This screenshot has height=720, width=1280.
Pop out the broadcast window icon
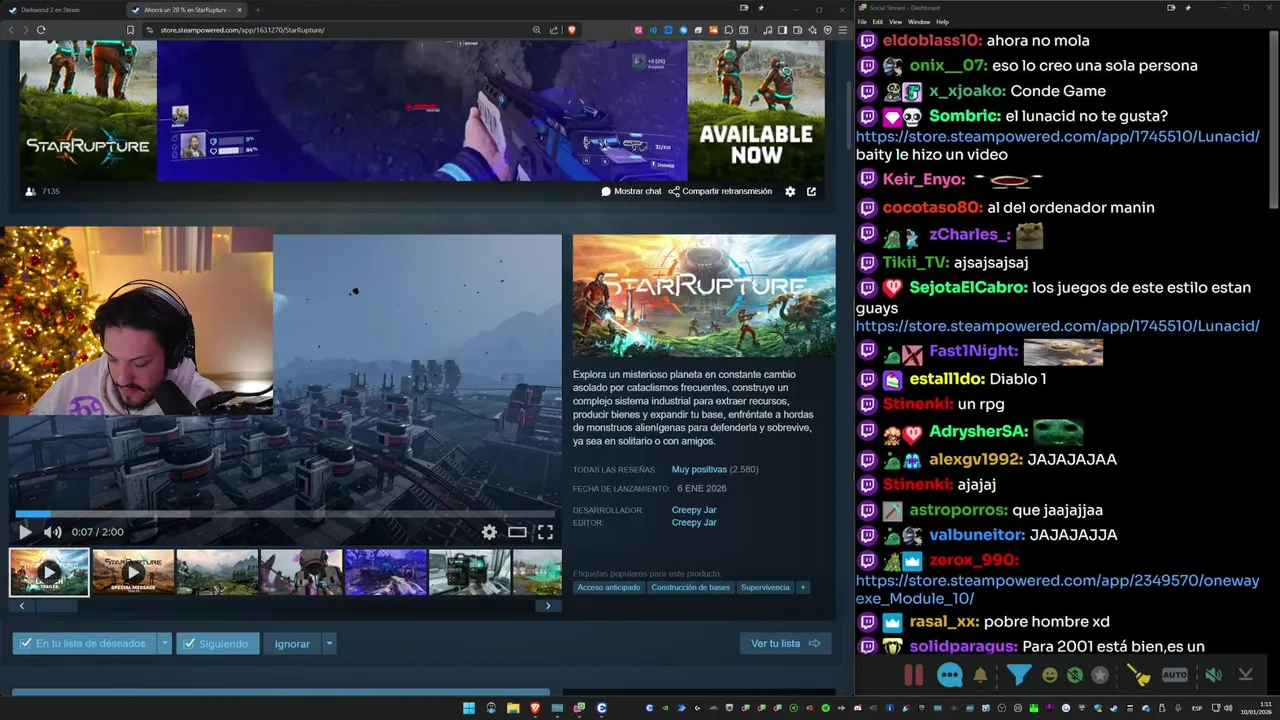click(811, 191)
